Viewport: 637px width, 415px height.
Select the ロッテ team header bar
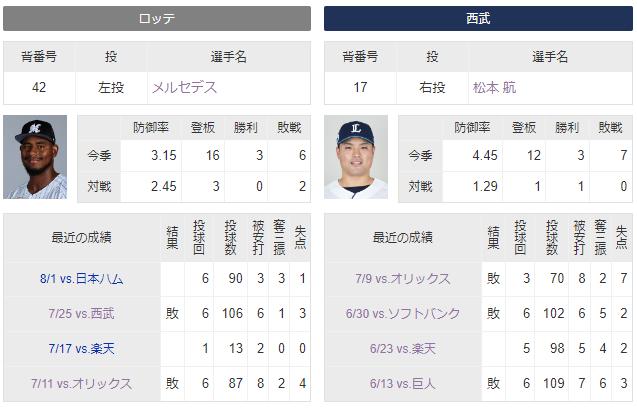tap(157, 19)
